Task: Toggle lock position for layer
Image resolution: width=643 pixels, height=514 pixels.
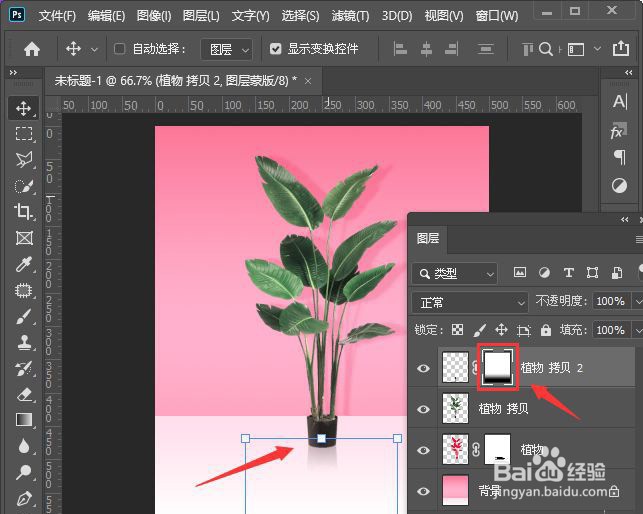Action: click(501, 329)
